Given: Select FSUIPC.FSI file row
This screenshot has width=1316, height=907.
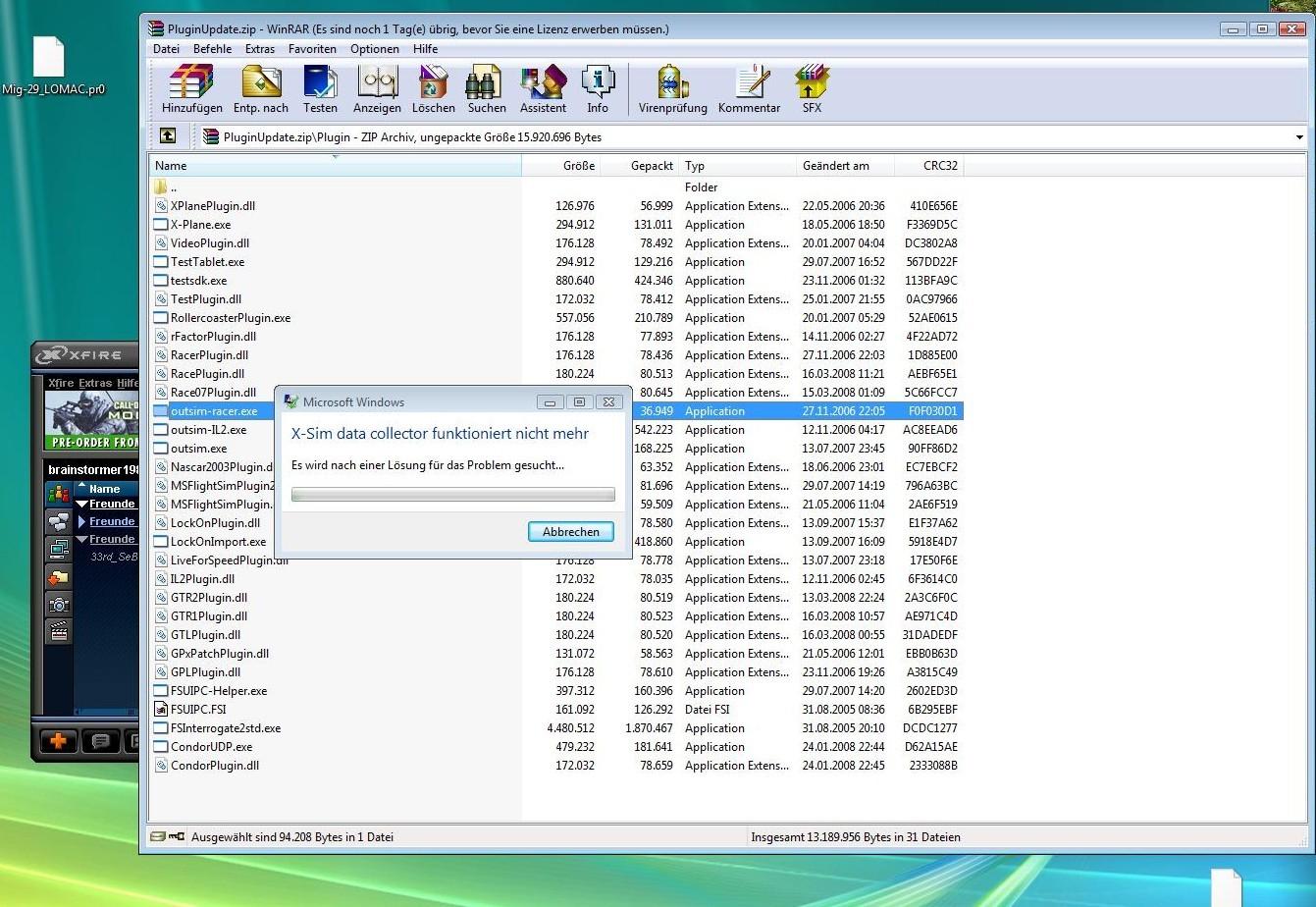Looking at the screenshot, I should coord(556,710).
